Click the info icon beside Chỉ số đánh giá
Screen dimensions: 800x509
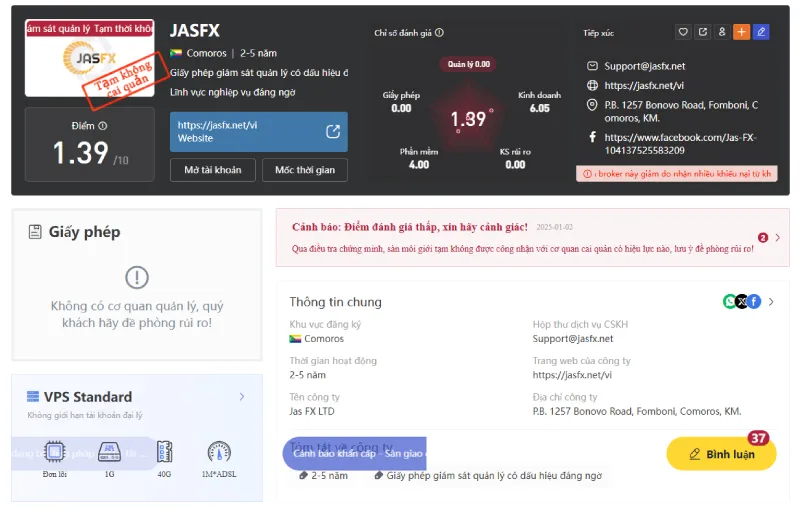439,33
